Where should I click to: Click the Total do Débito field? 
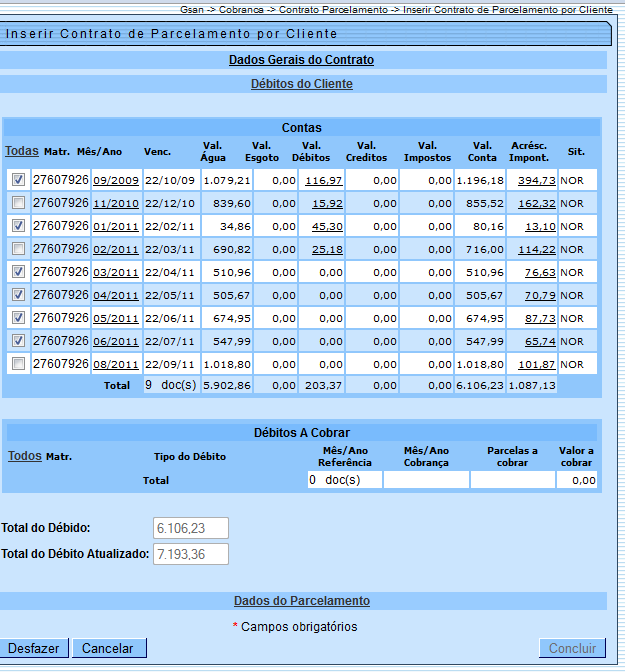(x=191, y=528)
